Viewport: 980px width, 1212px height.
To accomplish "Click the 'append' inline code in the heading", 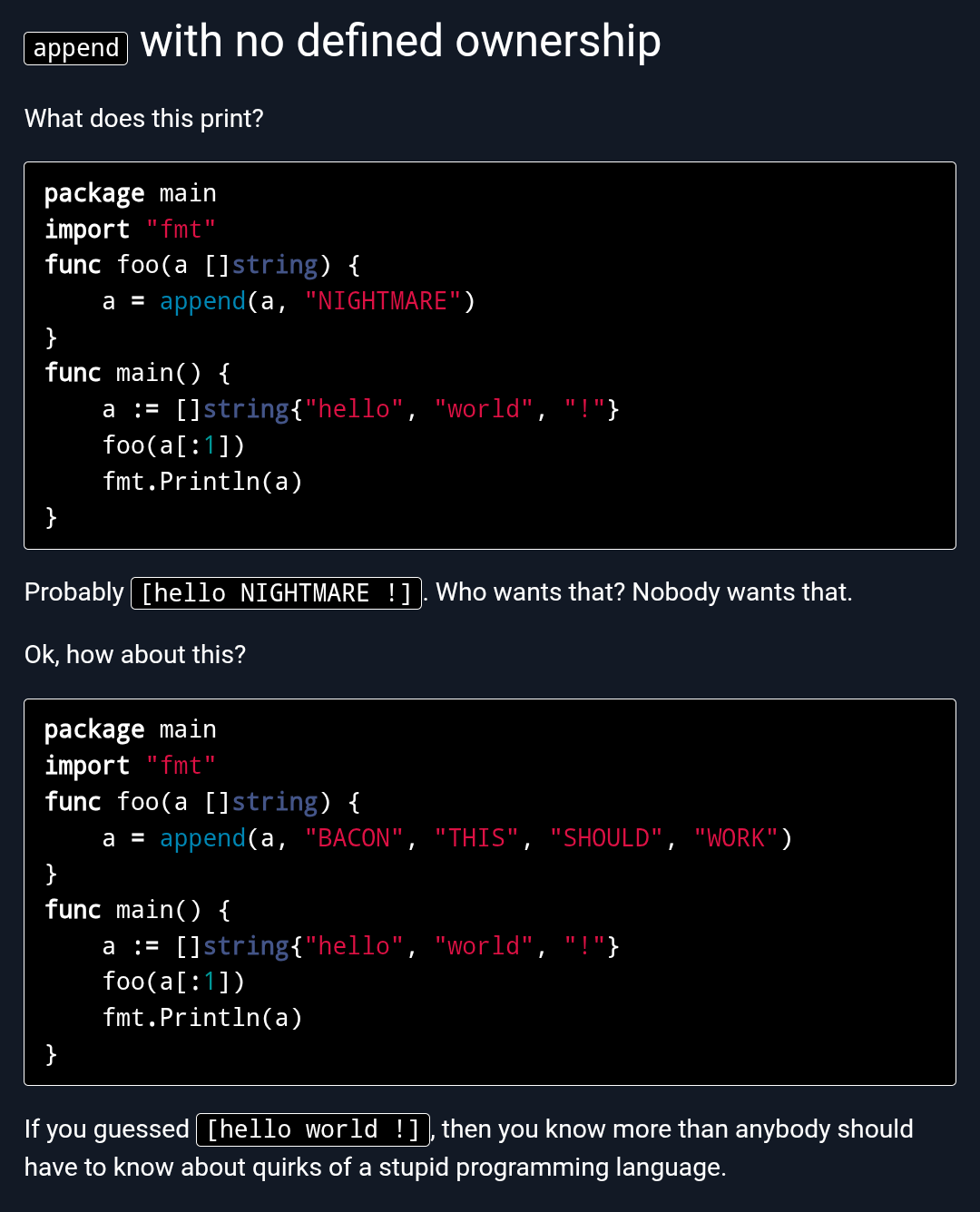I will [76, 48].
